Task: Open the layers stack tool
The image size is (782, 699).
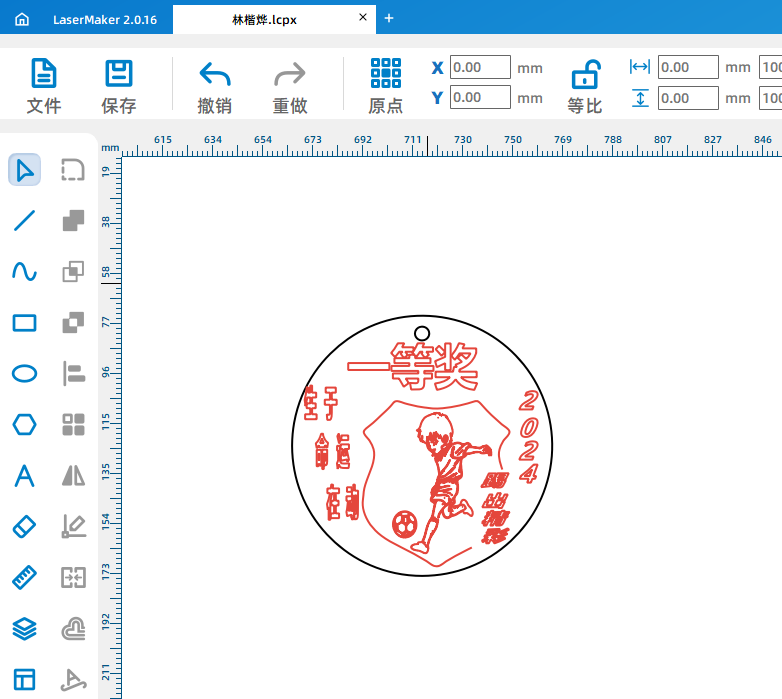Action: 25,628
